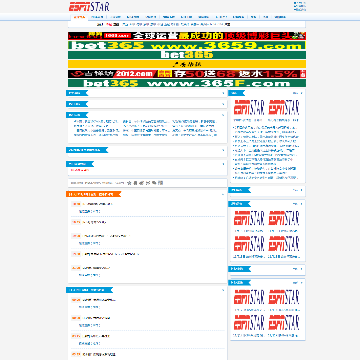Open the 2012.com 存50送68 banner
The height and width of the screenshot is (360, 360).
click(187, 74)
